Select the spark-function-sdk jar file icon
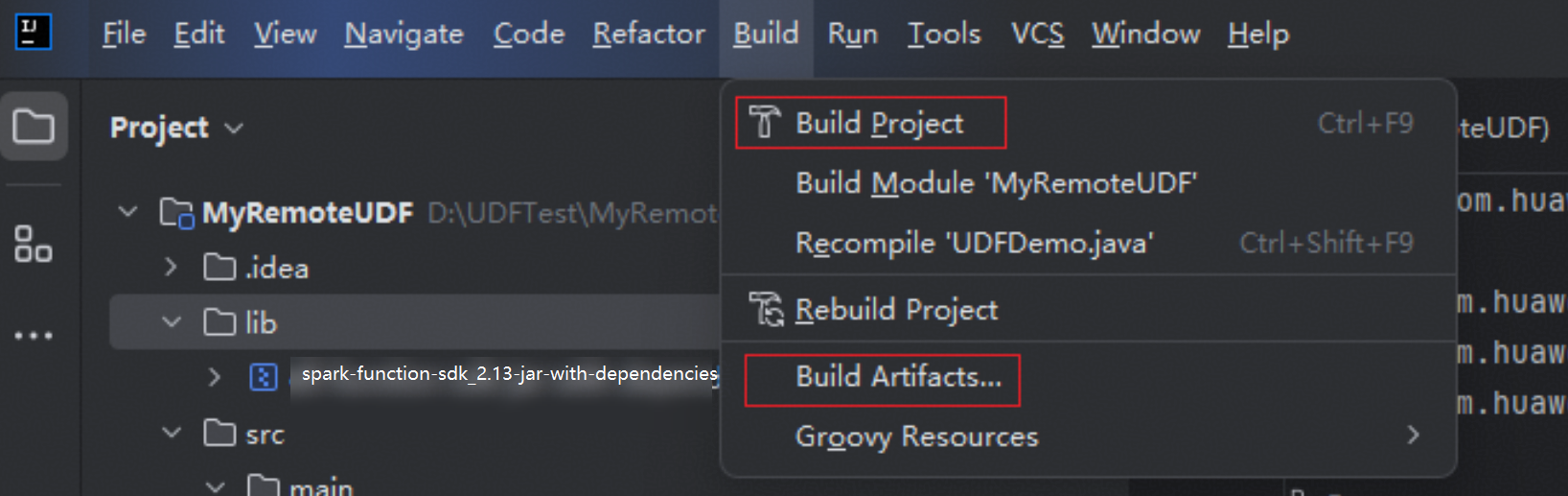 tap(264, 376)
